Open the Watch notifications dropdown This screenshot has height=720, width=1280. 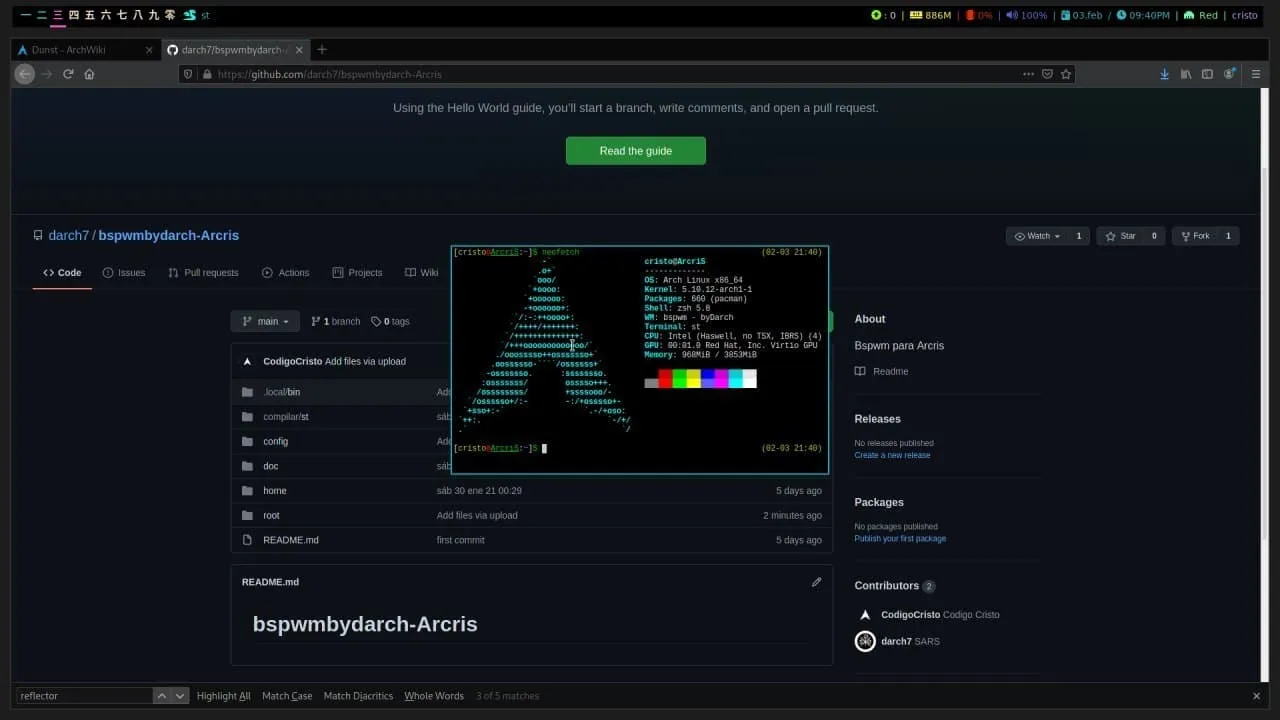(1037, 236)
